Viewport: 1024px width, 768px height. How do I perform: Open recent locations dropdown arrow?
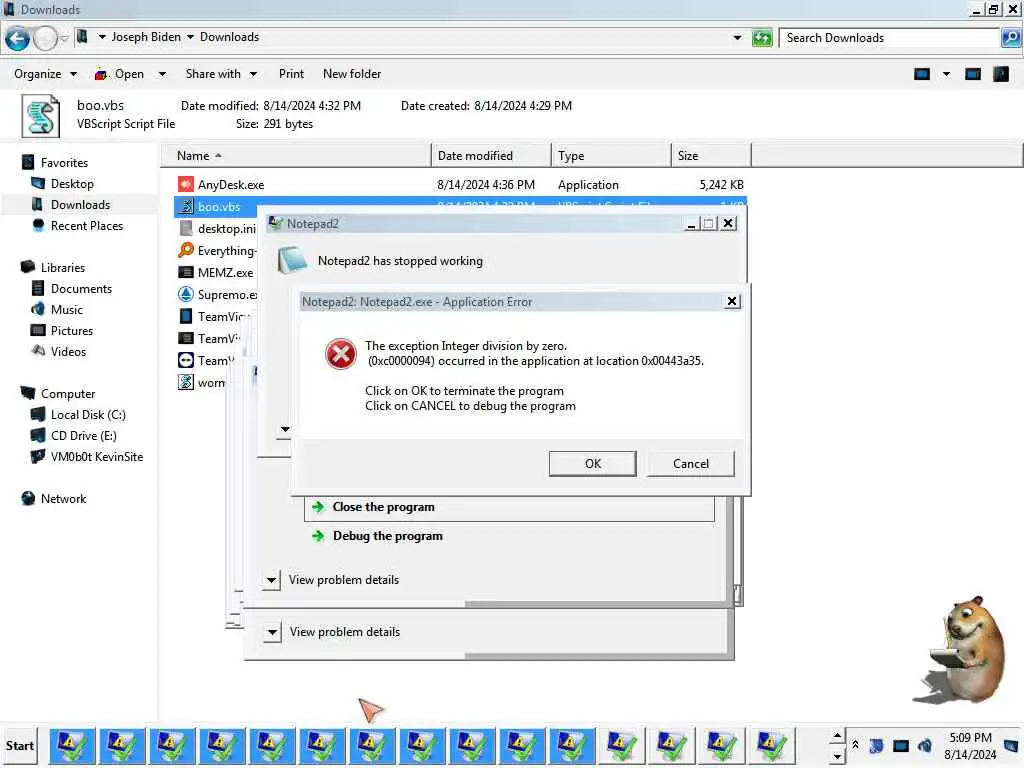64,38
